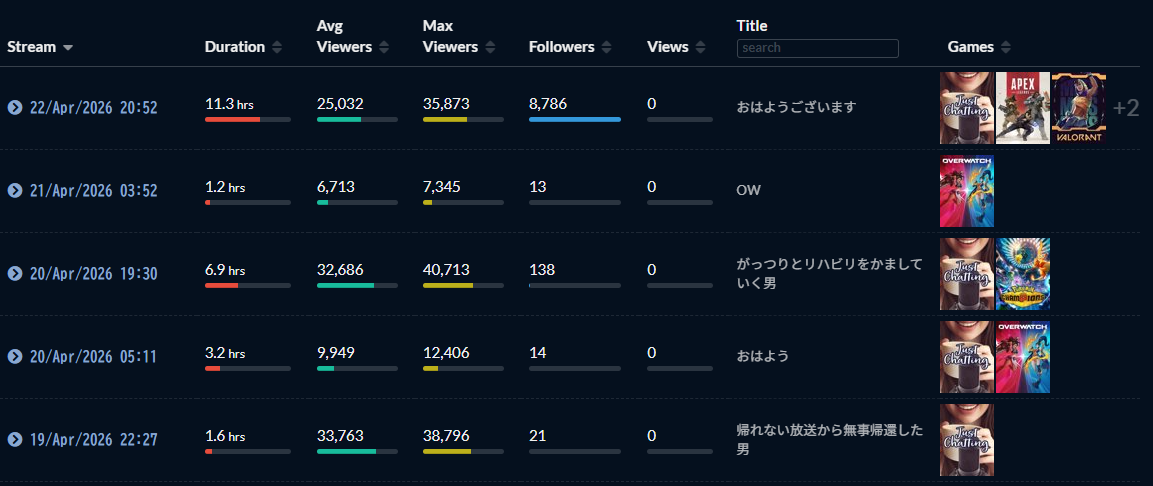
Task: Open the 20/Apr/2026 19:30 stream link
Action: (x=93, y=274)
